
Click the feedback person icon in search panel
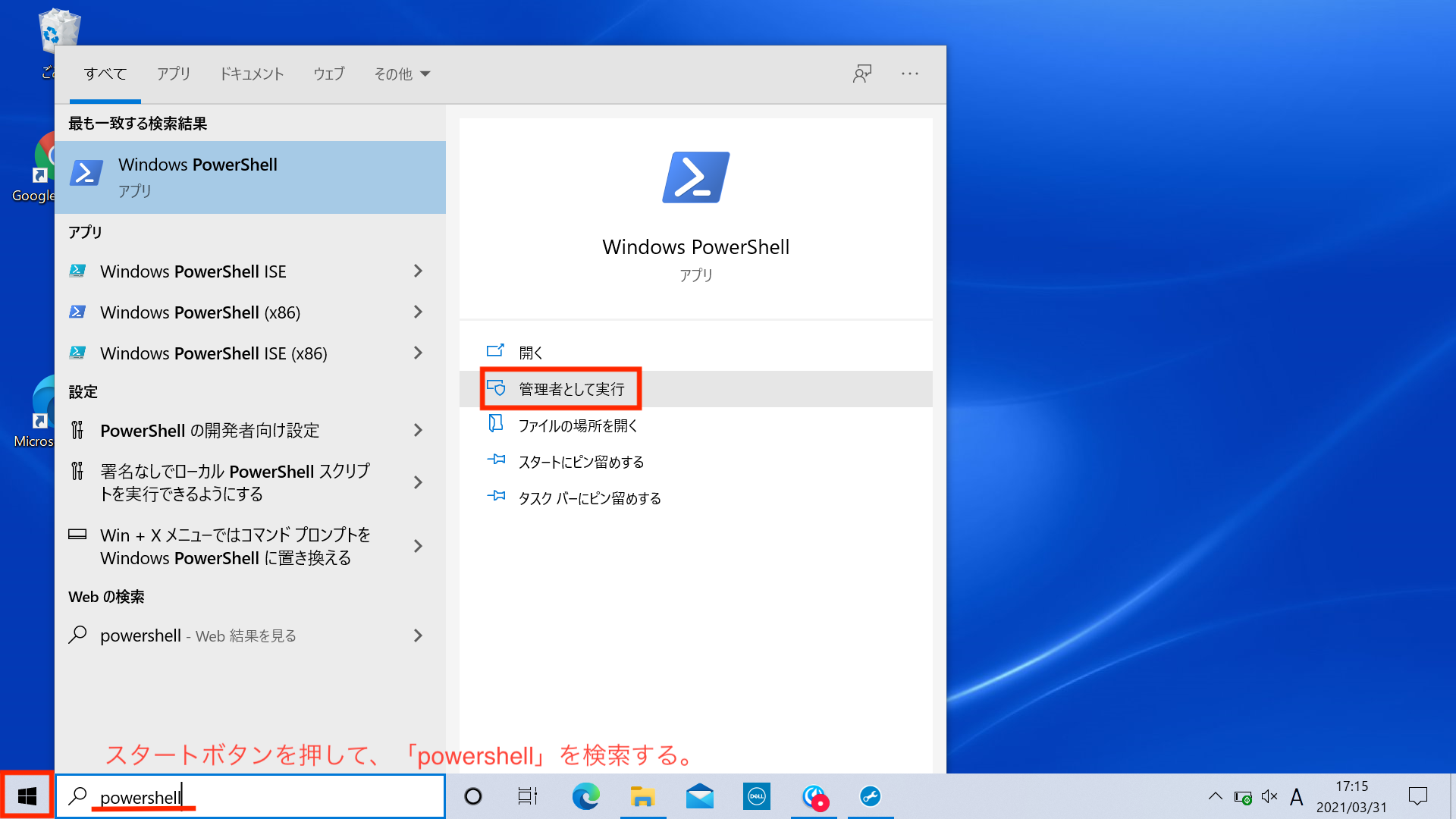(x=862, y=74)
